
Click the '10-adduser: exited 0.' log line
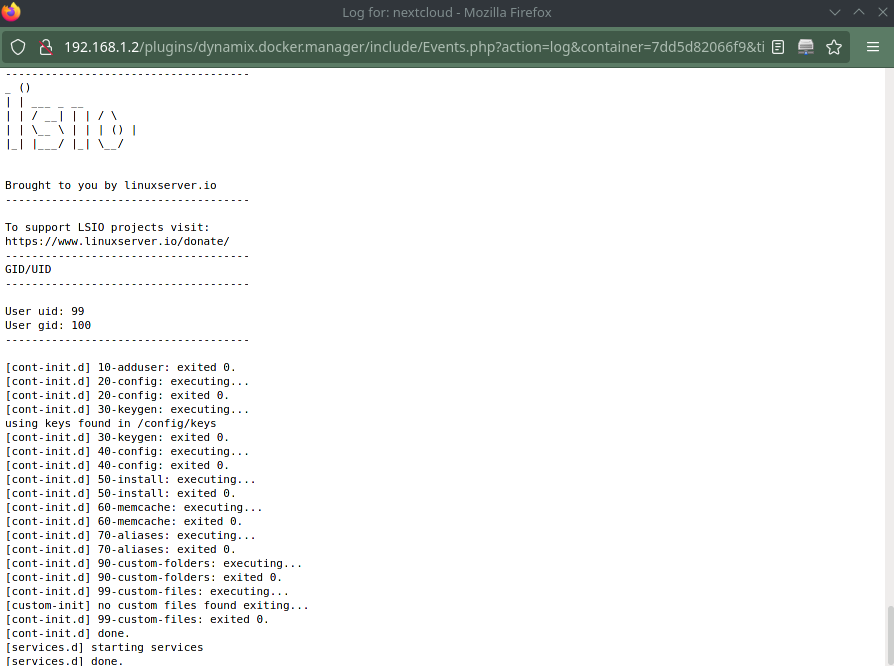click(120, 367)
